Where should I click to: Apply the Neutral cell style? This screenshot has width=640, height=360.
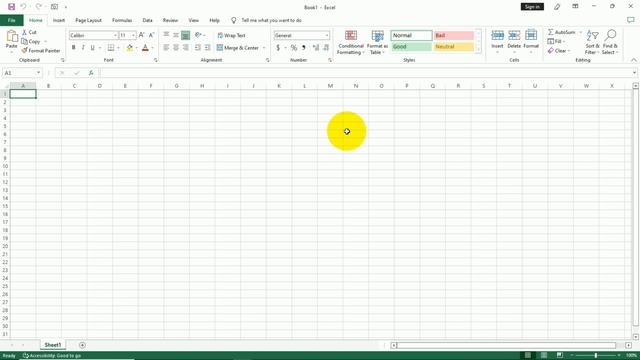[454, 47]
